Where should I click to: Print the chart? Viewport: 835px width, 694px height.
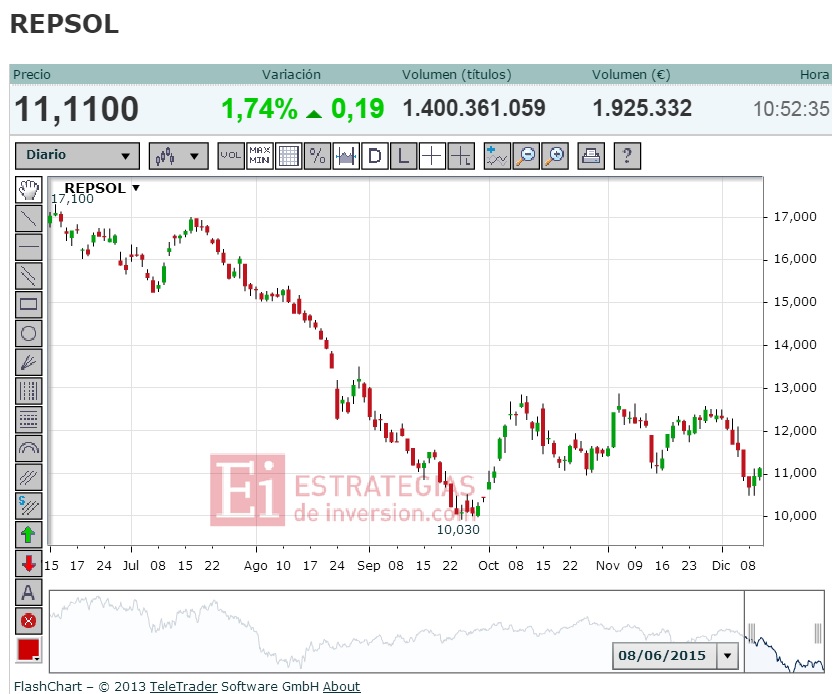tap(591, 156)
